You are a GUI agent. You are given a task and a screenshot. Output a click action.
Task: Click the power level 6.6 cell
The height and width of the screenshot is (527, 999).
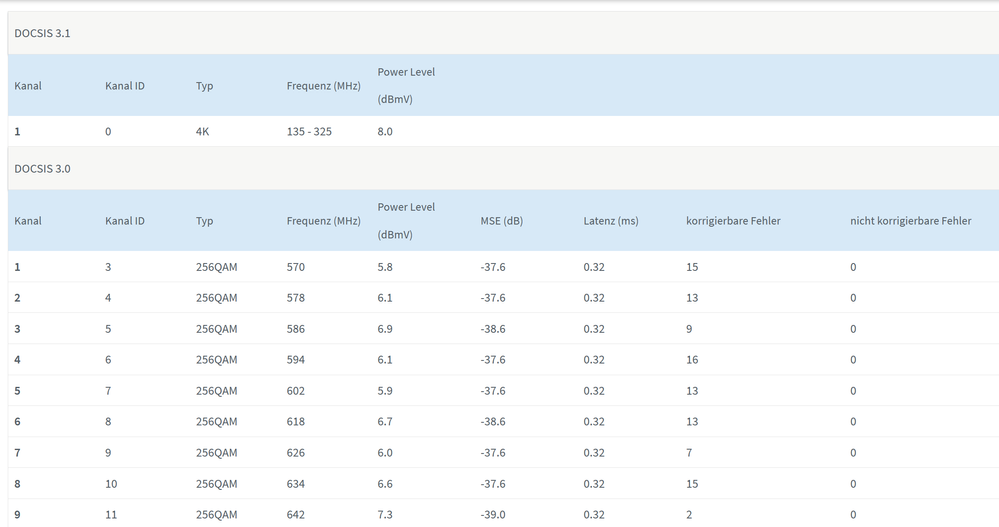coord(385,484)
